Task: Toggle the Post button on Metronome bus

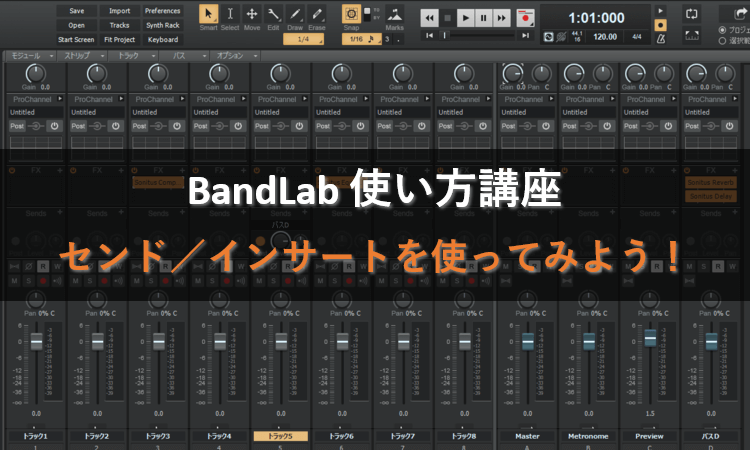Action: 570,126
